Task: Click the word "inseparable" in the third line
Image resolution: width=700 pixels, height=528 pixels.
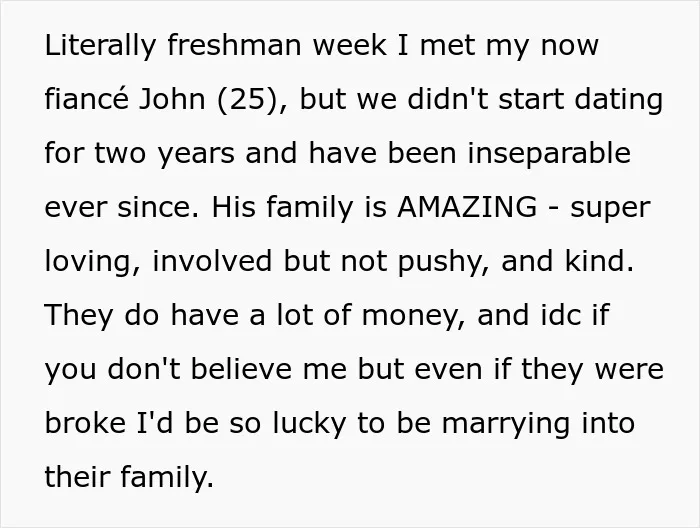Action: coord(549,154)
